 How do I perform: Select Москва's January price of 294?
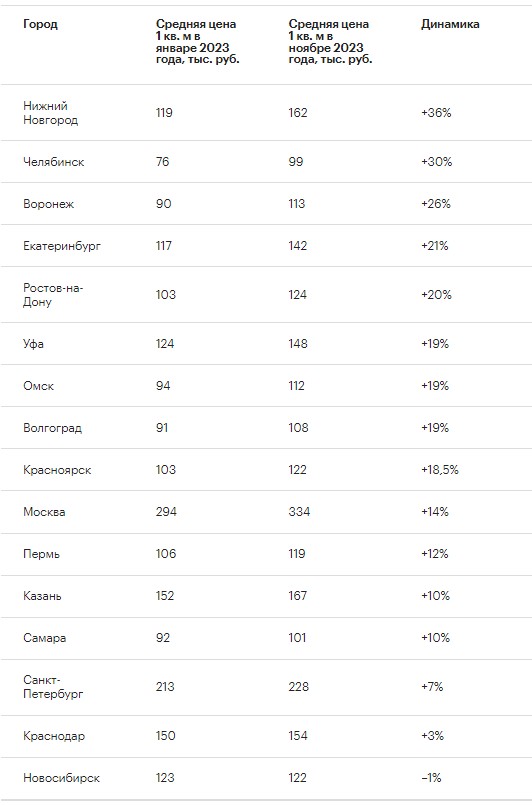tap(166, 512)
